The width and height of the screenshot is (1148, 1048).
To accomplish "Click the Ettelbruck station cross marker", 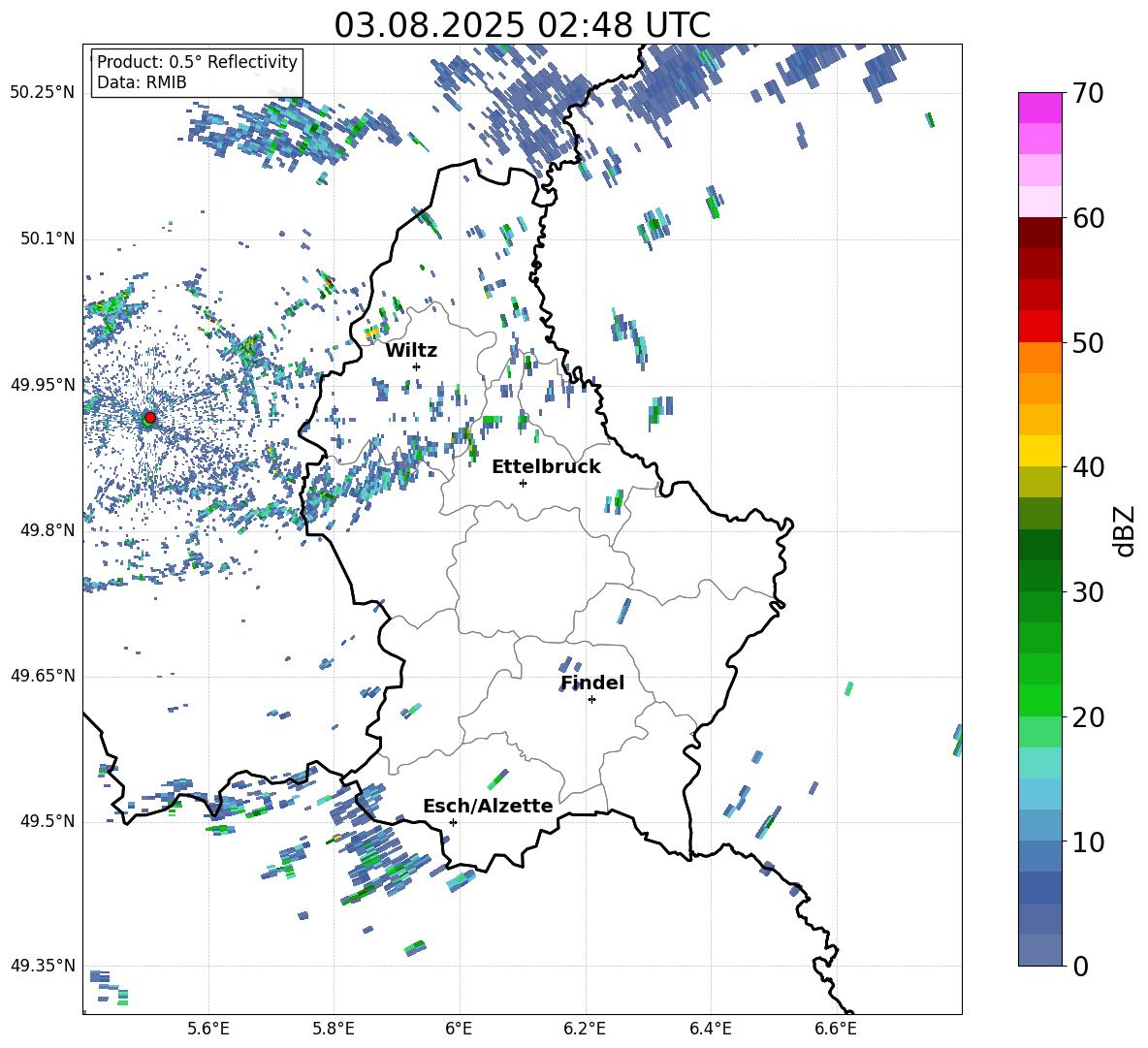I will point(523,483).
